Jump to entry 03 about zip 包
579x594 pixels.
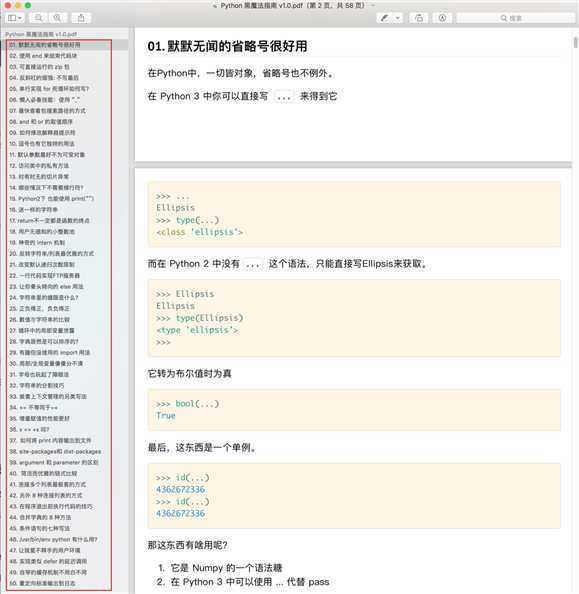(x=39, y=67)
